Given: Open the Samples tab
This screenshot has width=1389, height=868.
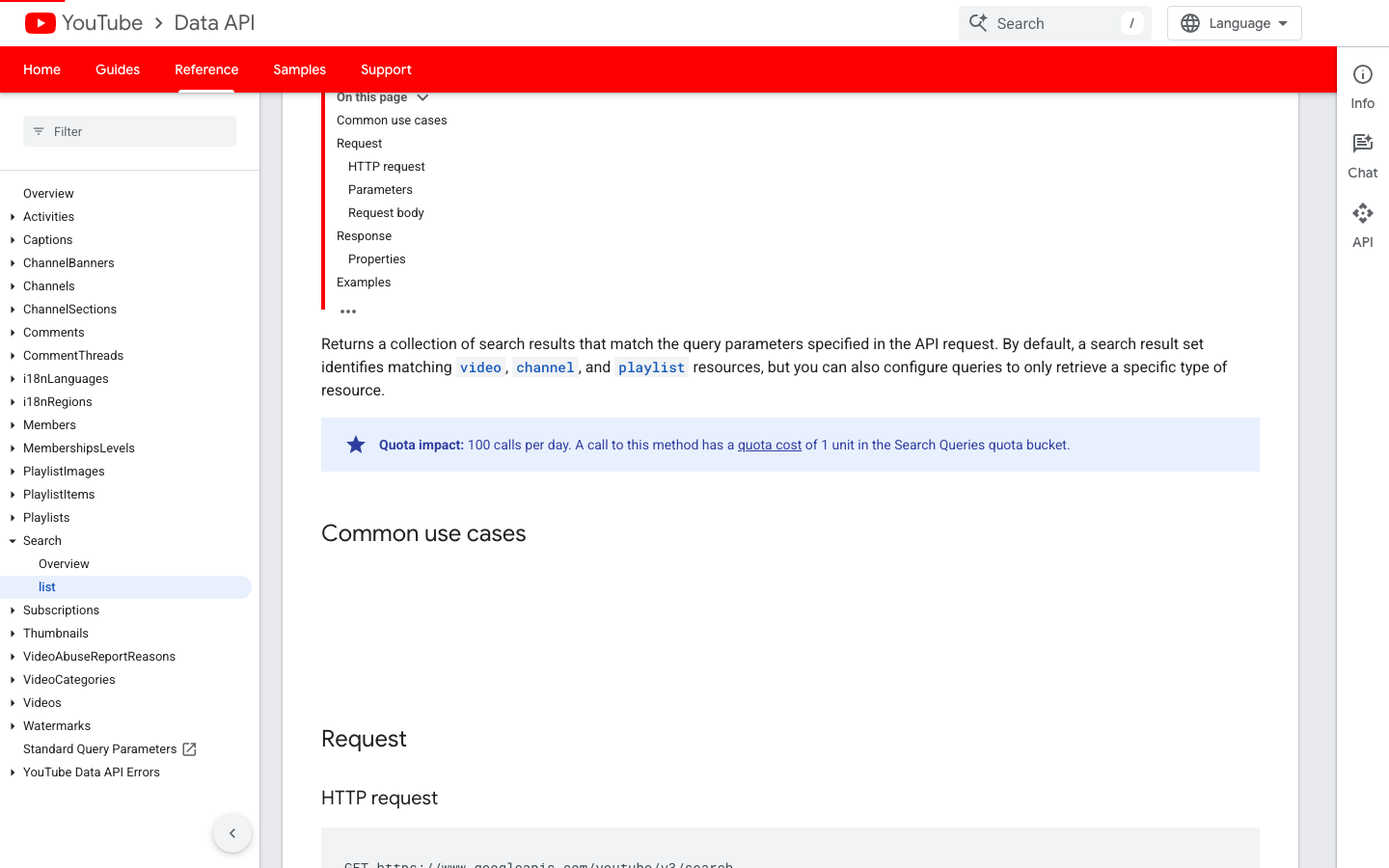Looking at the screenshot, I should coord(299,69).
